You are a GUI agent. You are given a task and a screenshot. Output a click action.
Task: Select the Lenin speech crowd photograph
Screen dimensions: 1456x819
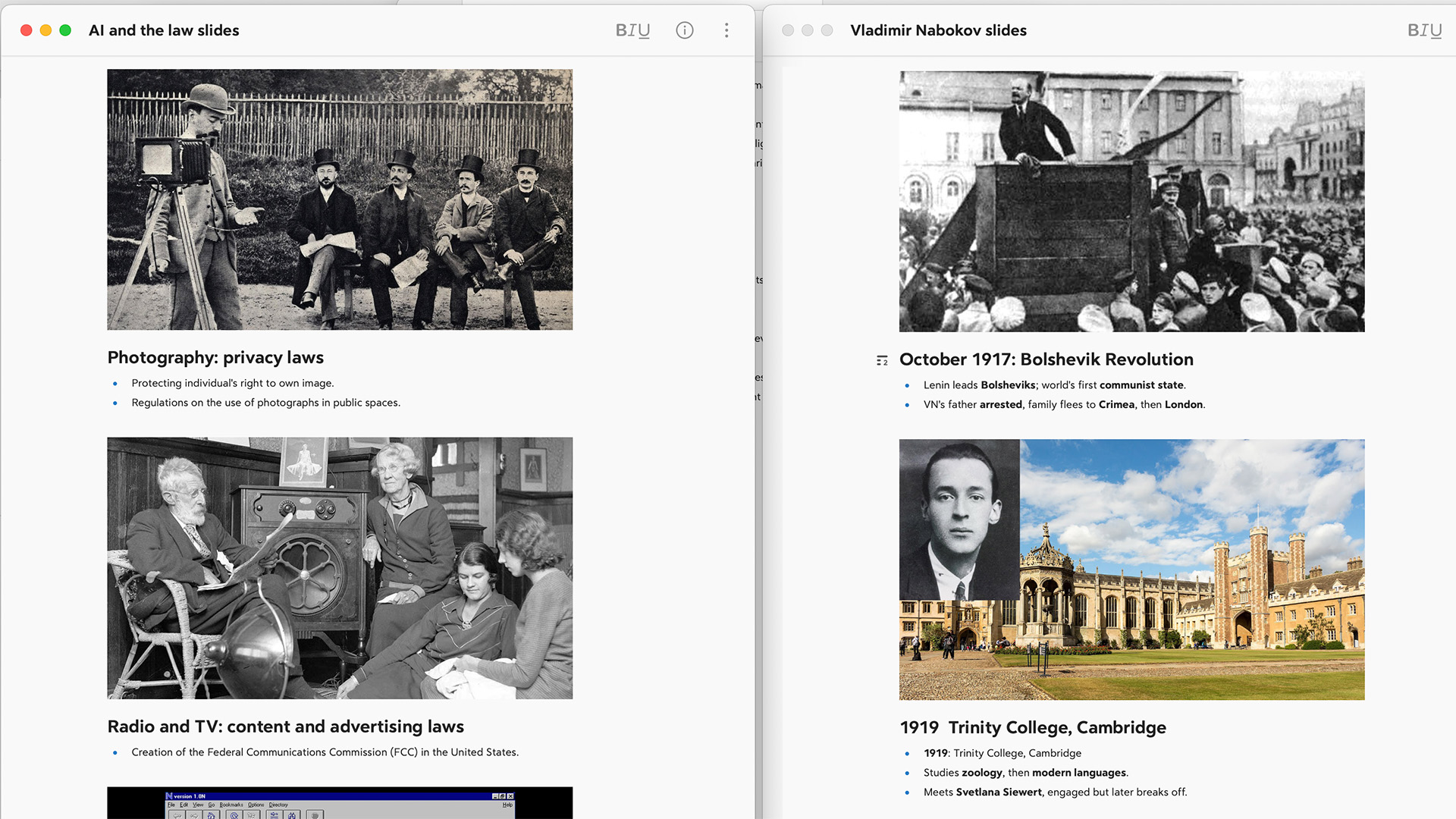(x=1131, y=201)
